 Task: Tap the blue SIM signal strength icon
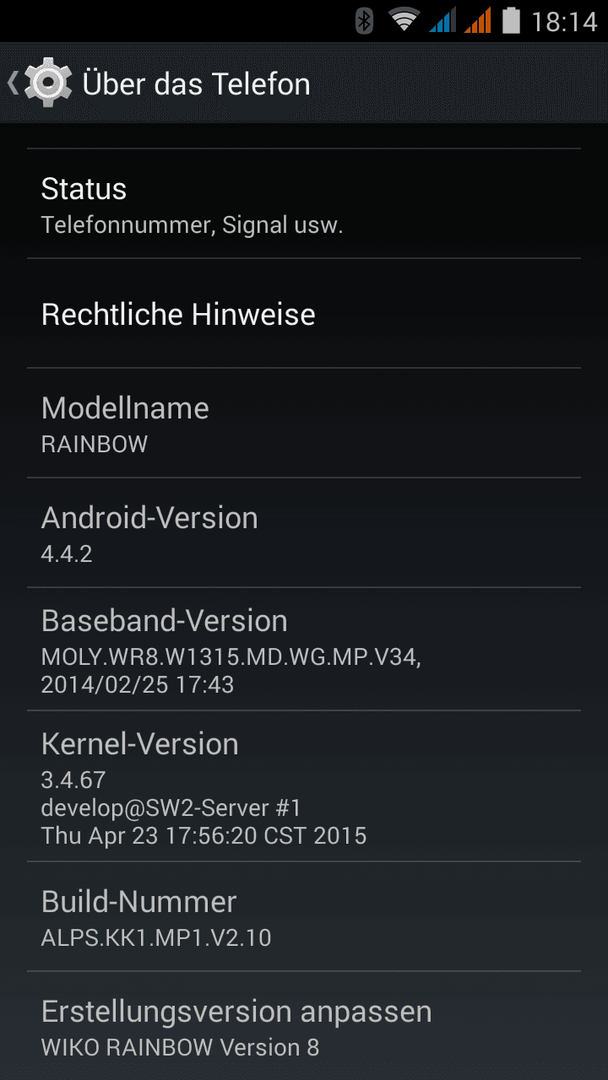pos(443,21)
